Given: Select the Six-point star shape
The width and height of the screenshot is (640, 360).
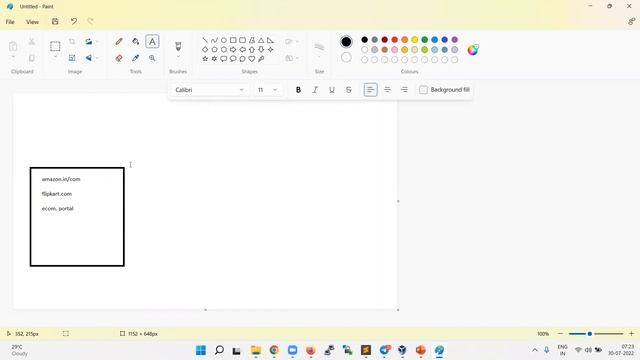Looking at the screenshot, I should pos(214,59).
